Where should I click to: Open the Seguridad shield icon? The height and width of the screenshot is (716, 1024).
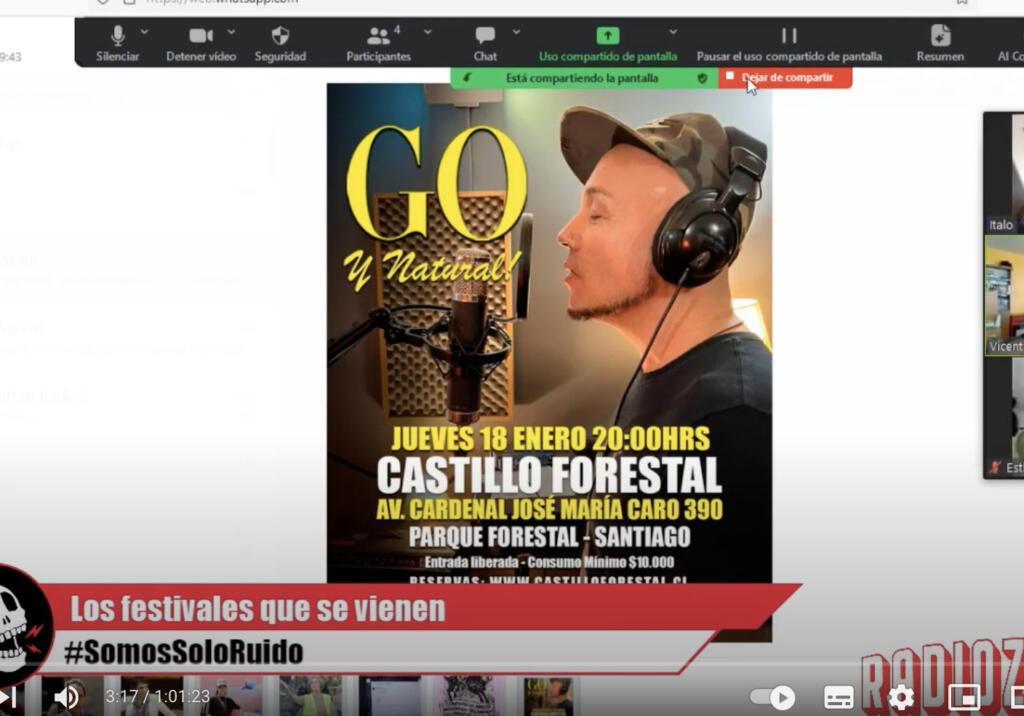(280, 42)
